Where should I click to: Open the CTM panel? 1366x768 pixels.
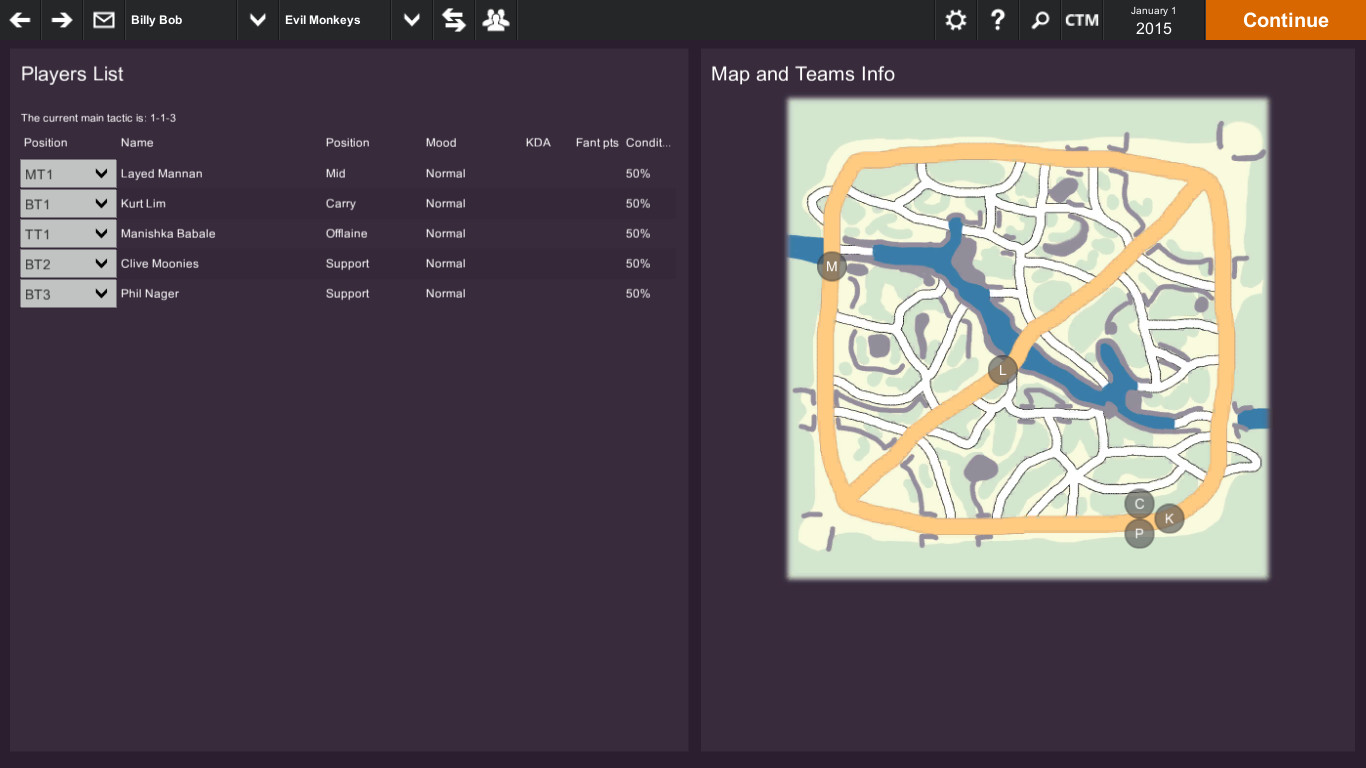tap(1082, 19)
